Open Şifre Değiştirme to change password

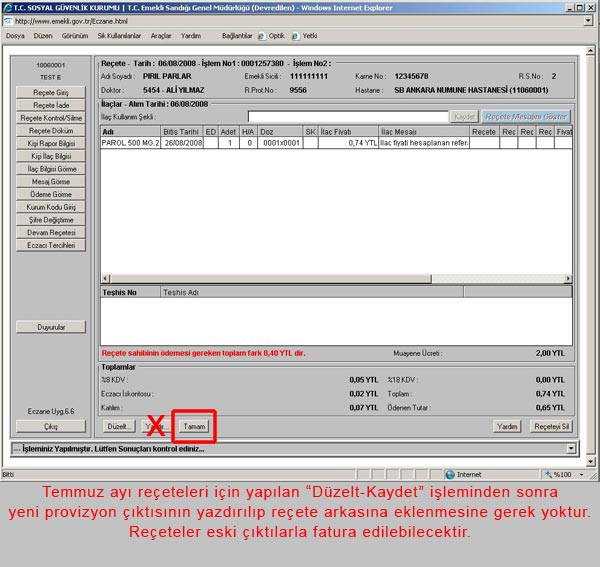click(x=51, y=219)
